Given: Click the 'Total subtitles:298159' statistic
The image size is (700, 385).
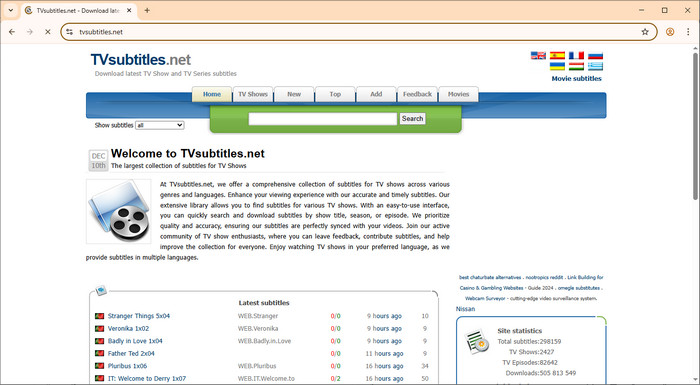Looking at the screenshot, I should coord(529,341).
